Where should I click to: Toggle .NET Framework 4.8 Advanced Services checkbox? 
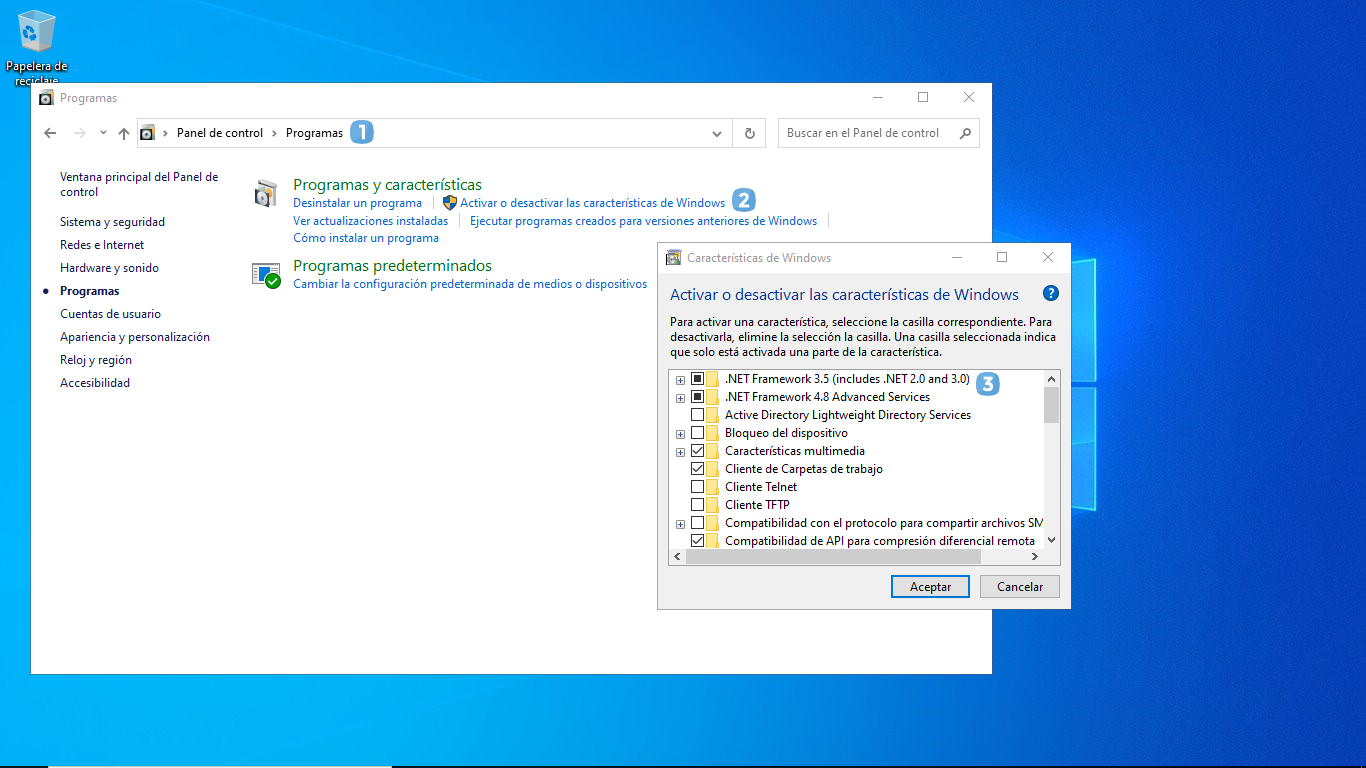pos(697,397)
